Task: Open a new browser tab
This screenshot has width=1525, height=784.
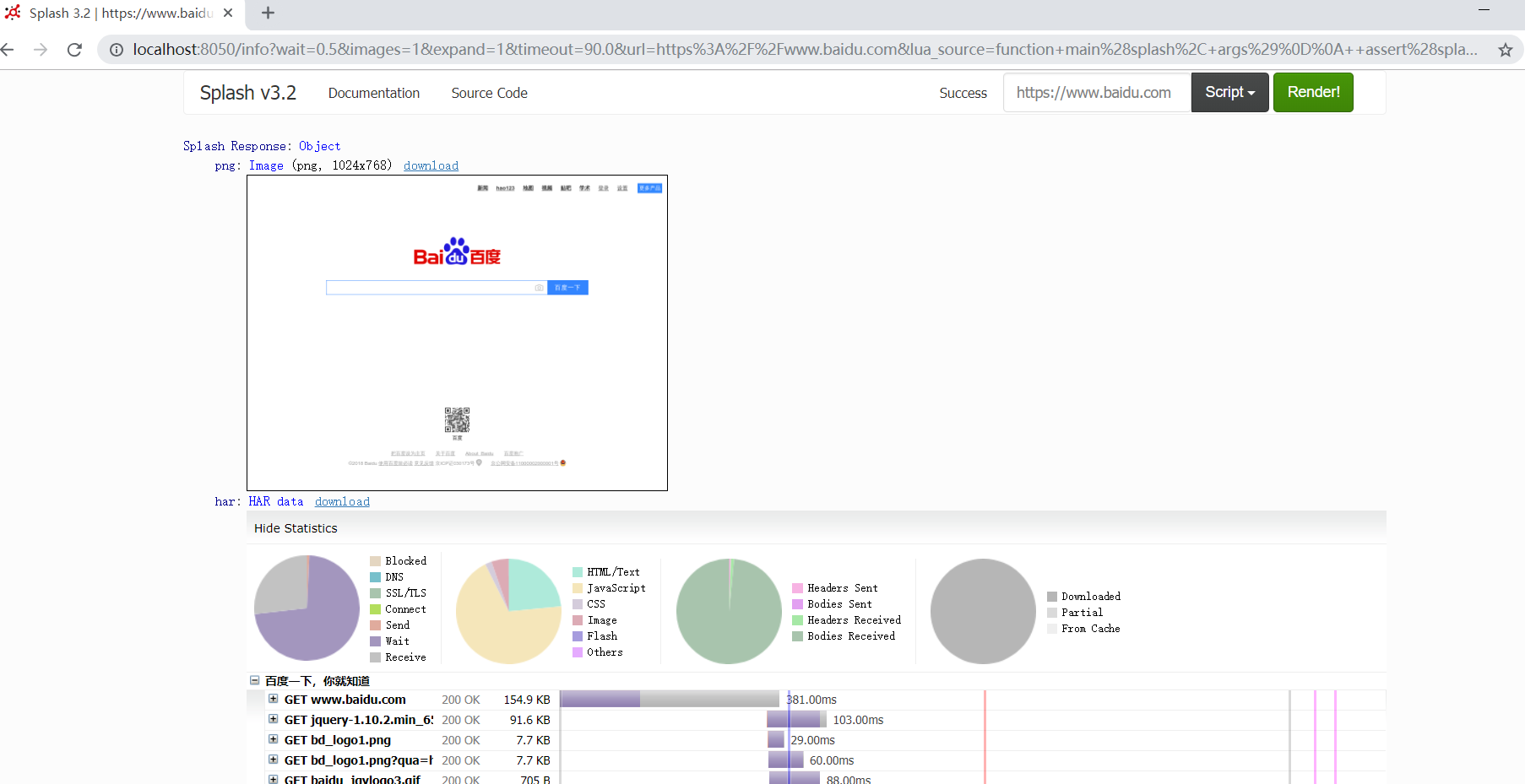Action: point(268,13)
